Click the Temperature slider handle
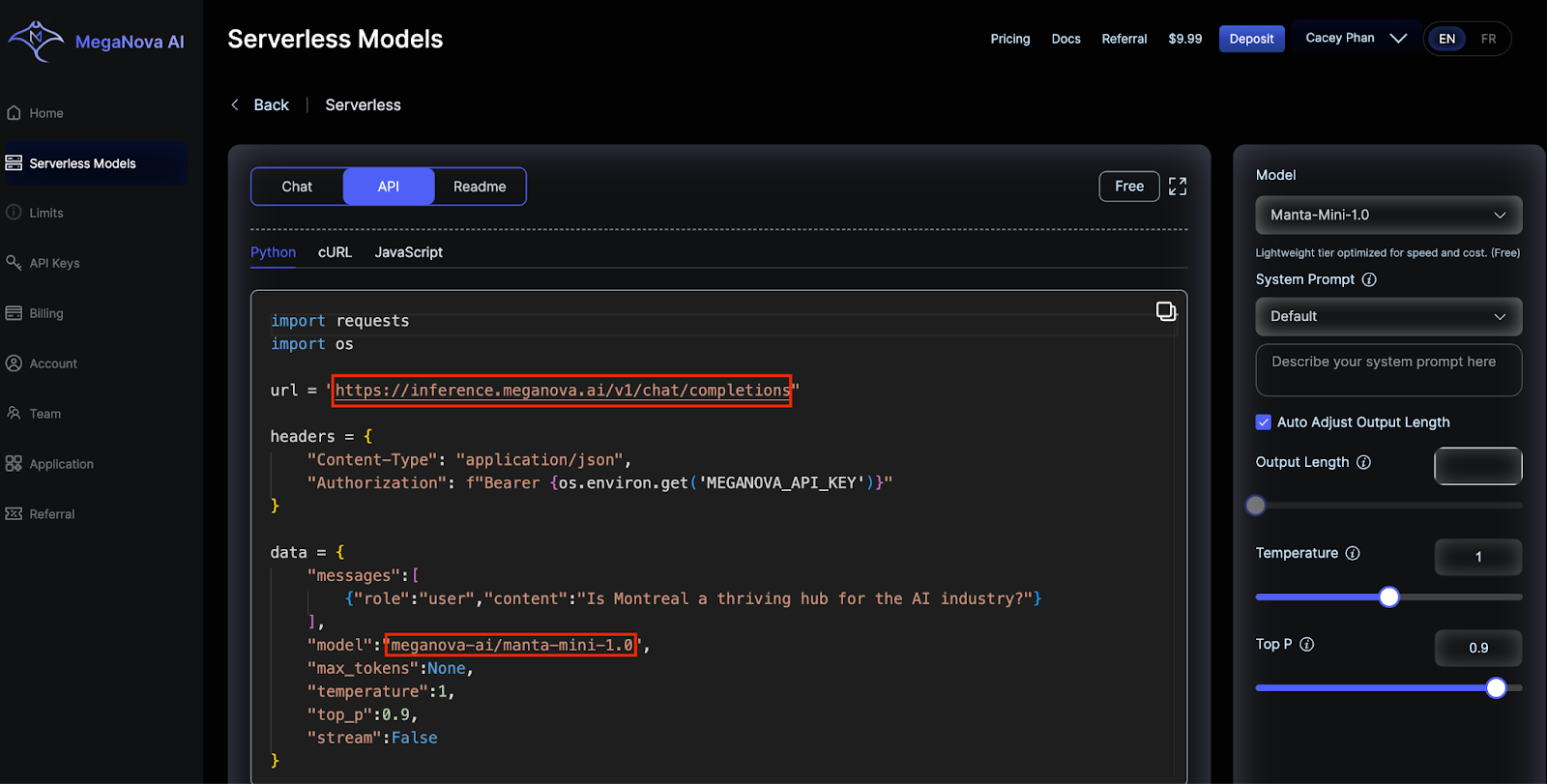This screenshot has width=1547, height=784. tap(1388, 597)
